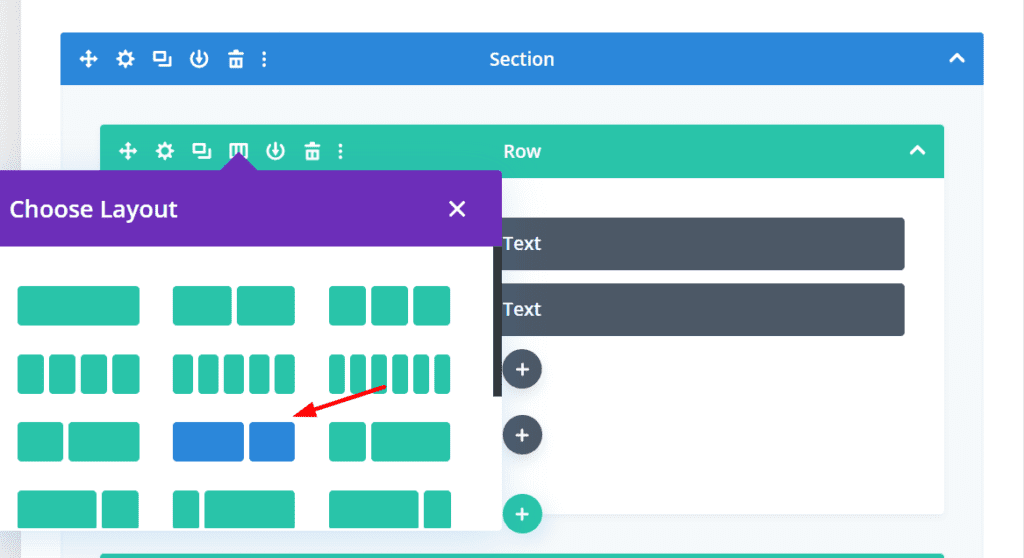
Task: Open Row settings gear
Action: tap(165, 152)
